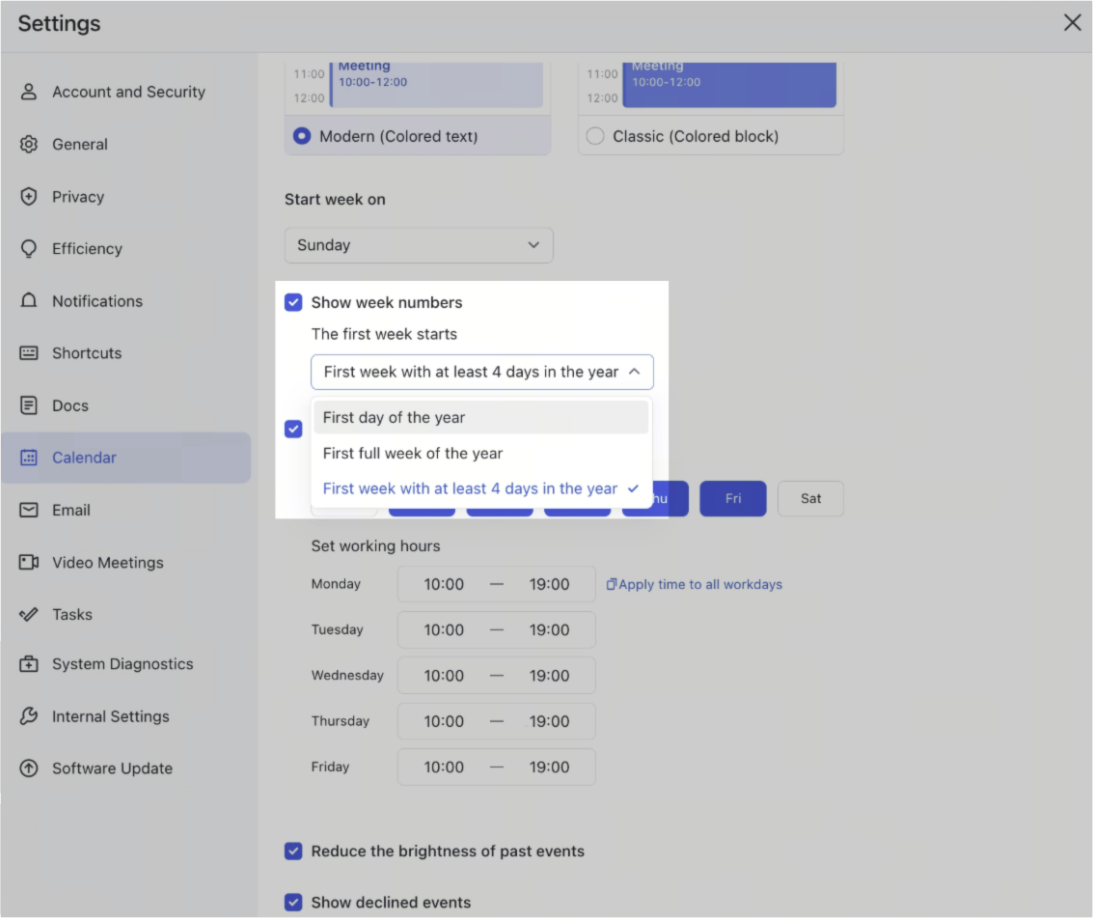Open Email settings via its envelope icon
The width and height of the screenshot is (1093, 918).
(27, 510)
